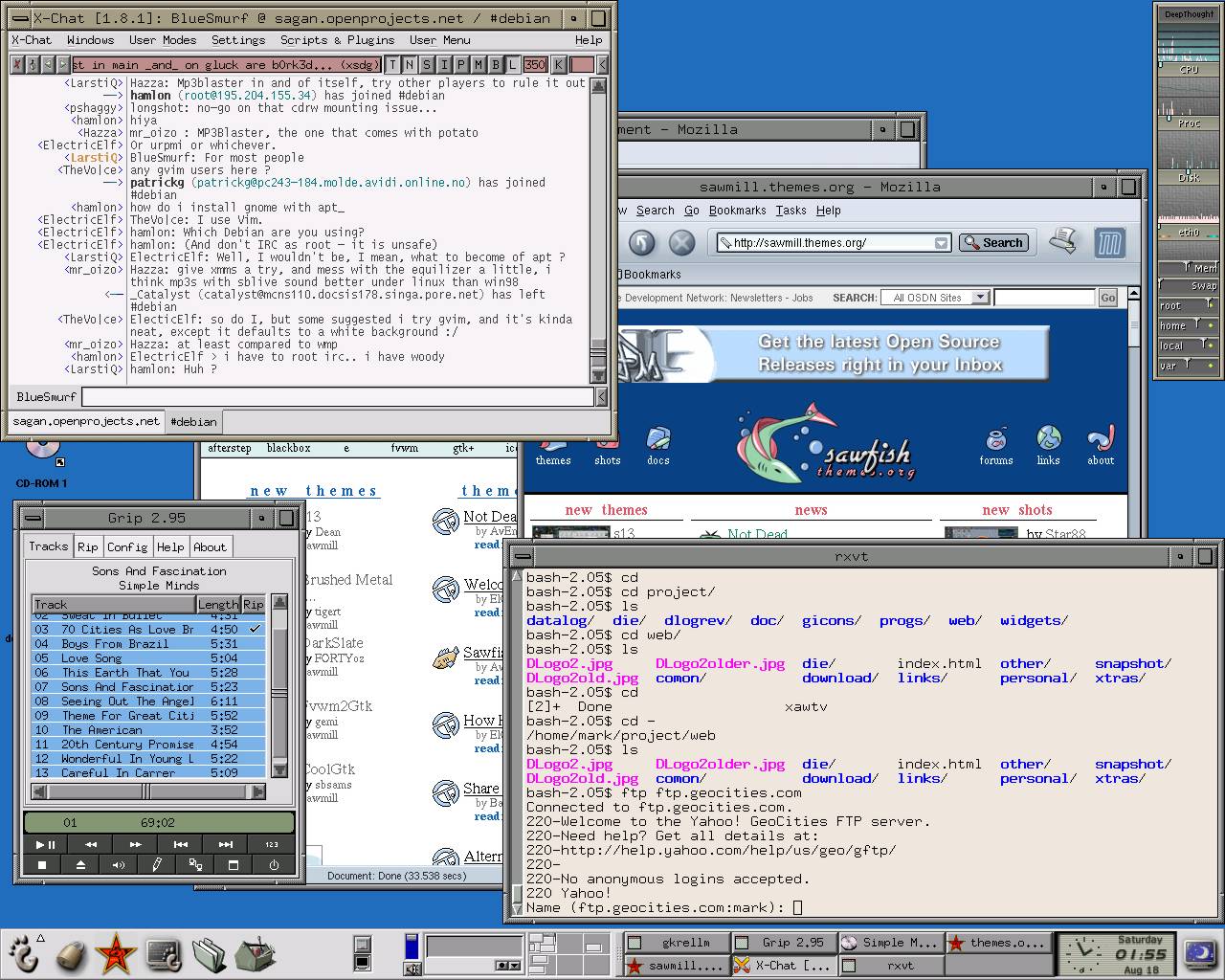Click Grip track list horizontal scrollbar
1225x980 pixels.
coord(149,791)
